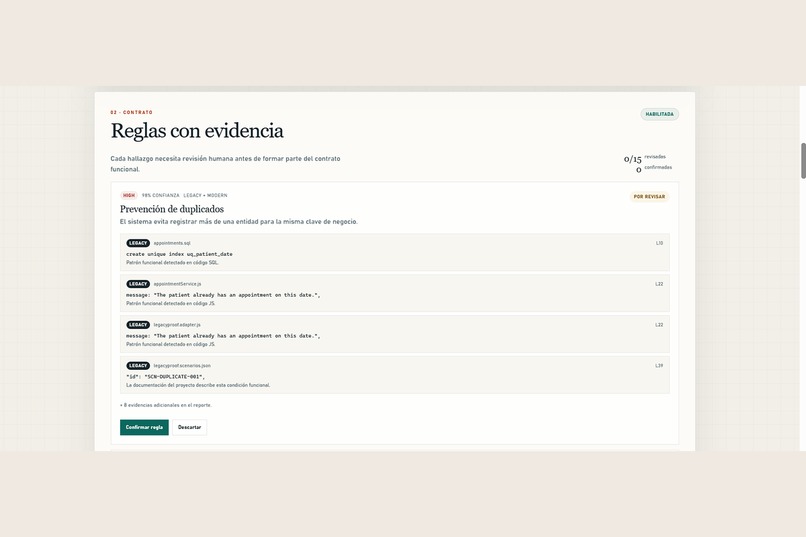Image resolution: width=806 pixels, height=537 pixels.
Task: Click "La documentación del proyecto describe esta condición funcional."
Action: [198, 385]
